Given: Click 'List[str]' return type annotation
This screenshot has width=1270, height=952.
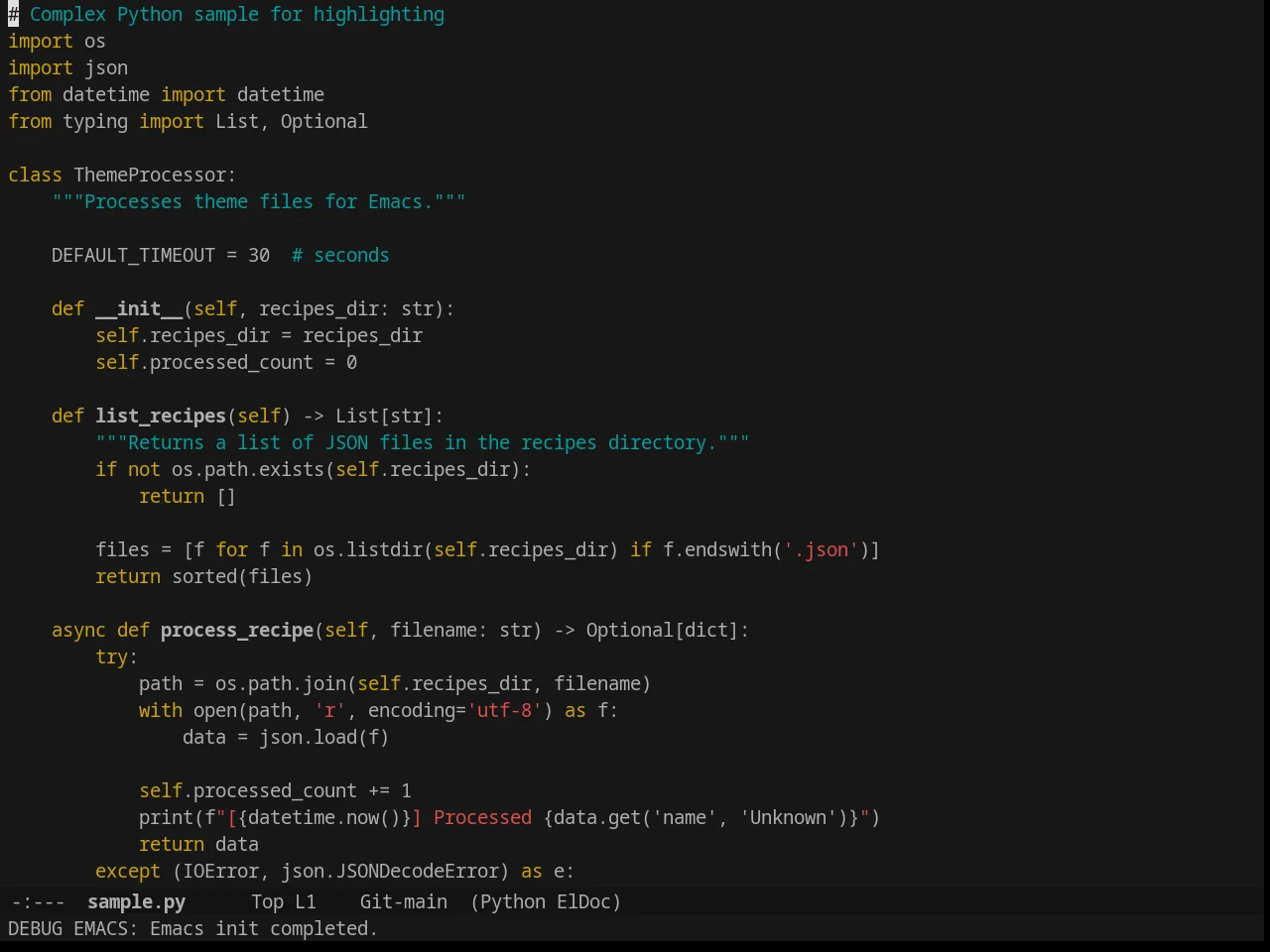Looking at the screenshot, I should pyautogui.click(x=384, y=416).
